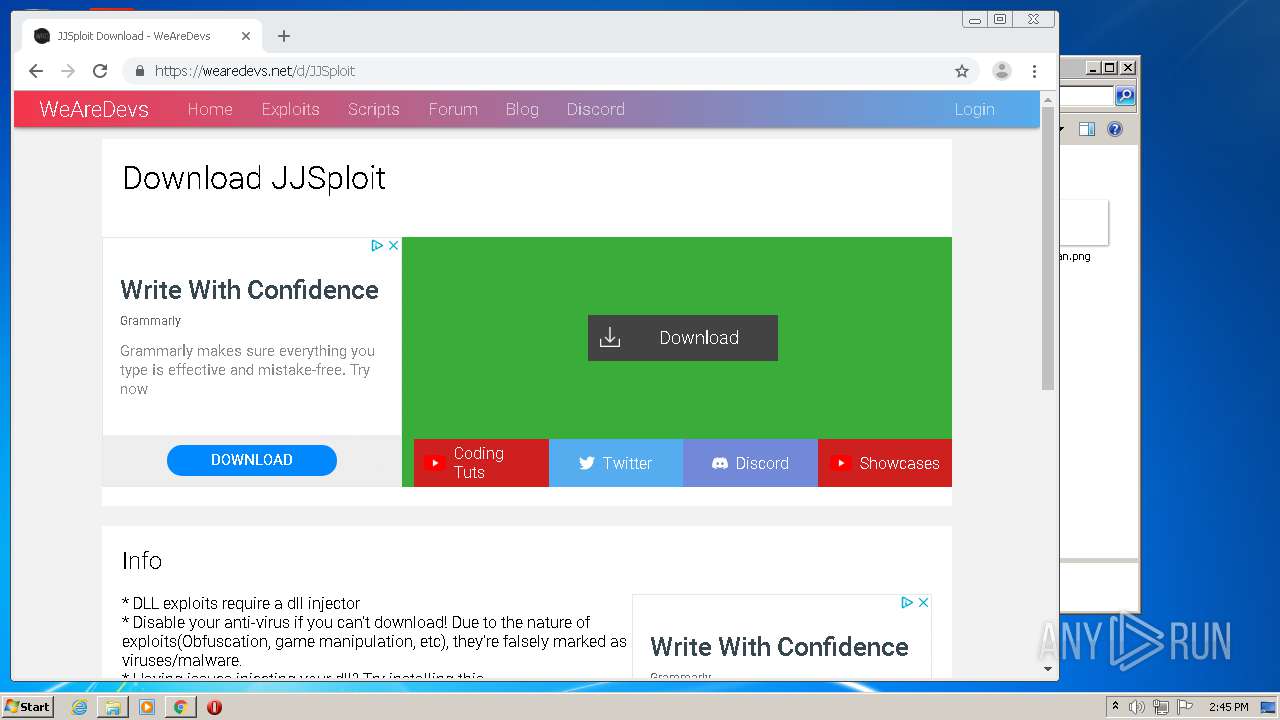
Task: Click the Discord logo icon in the button row
Action: (720, 463)
